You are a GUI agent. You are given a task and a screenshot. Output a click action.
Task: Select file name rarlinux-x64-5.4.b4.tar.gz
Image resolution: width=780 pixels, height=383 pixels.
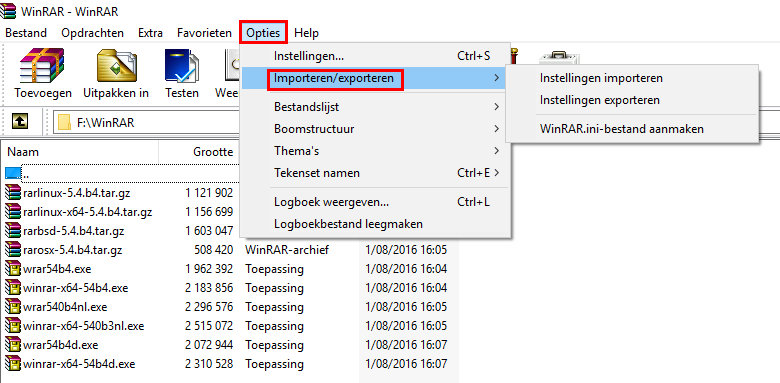(88, 212)
